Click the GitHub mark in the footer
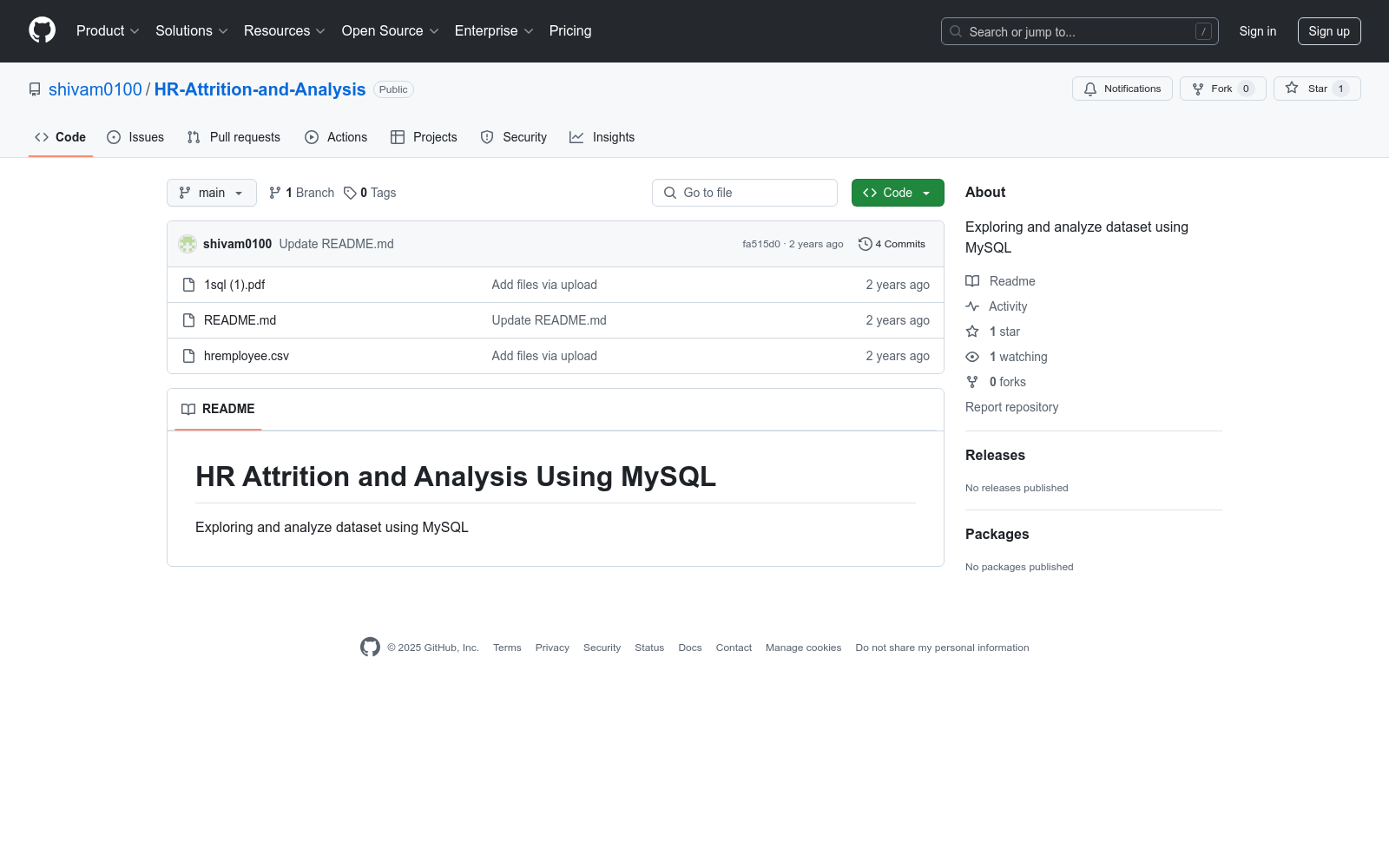Viewport: 1389px width, 868px height. pos(370,648)
